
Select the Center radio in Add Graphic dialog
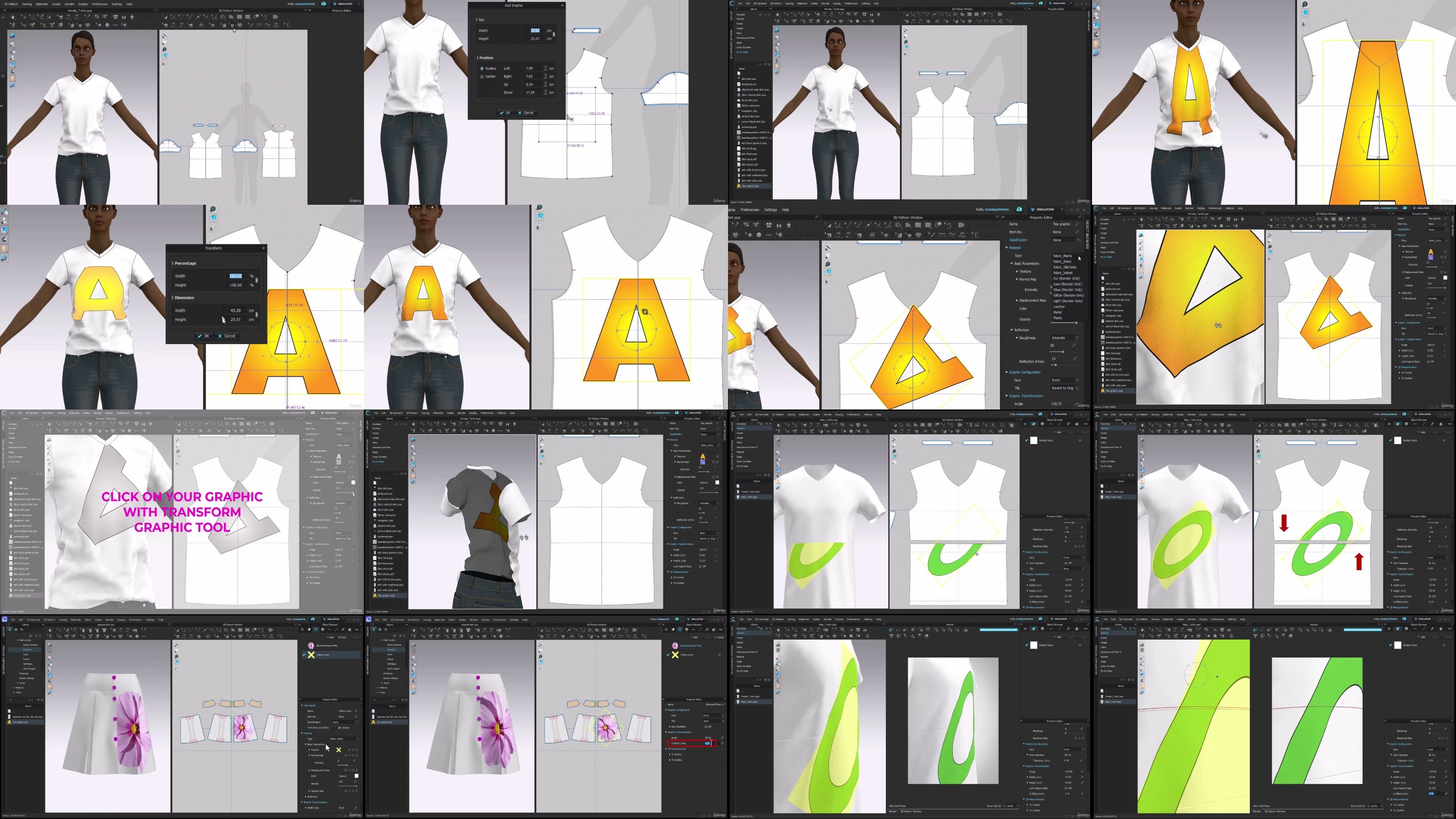click(x=481, y=76)
